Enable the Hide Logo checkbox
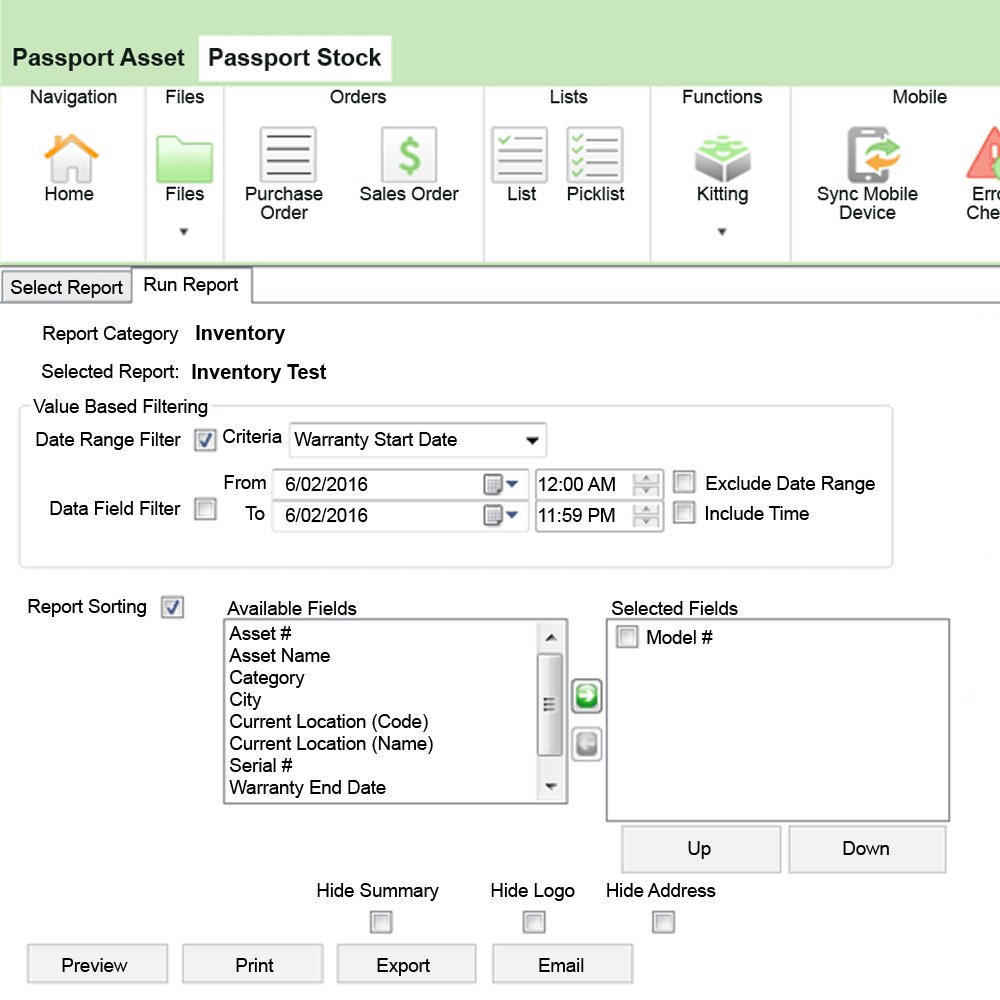The height and width of the screenshot is (1000, 1000). pos(534,922)
